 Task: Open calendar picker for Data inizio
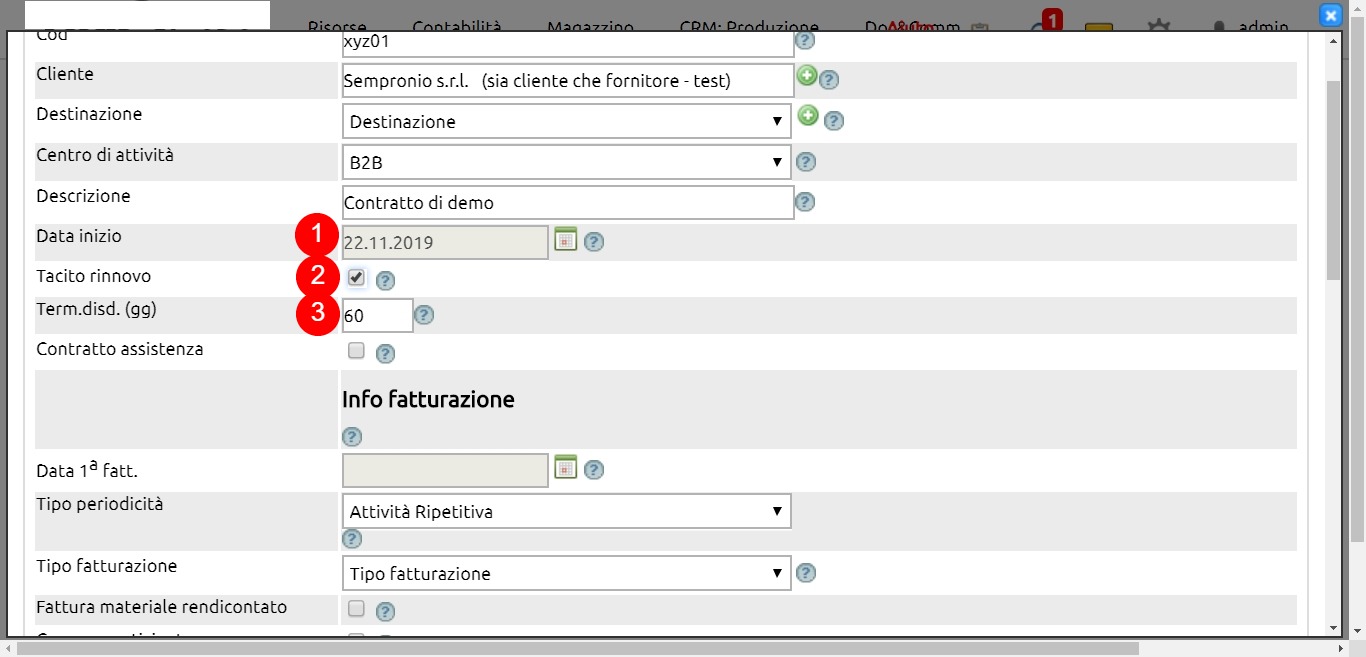(x=566, y=240)
